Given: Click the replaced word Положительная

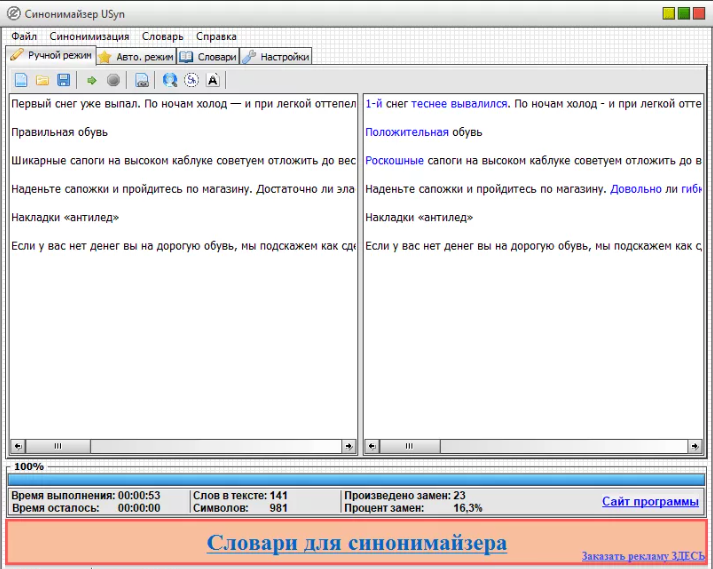Looking at the screenshot, I should [407, 132].
